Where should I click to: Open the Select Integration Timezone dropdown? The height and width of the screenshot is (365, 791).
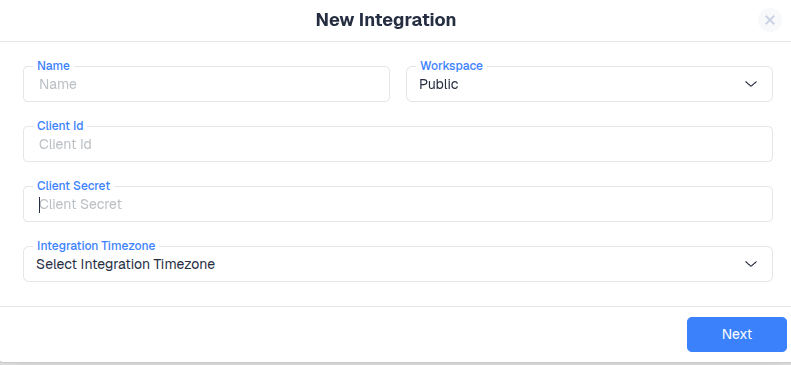tap(398, 264)
